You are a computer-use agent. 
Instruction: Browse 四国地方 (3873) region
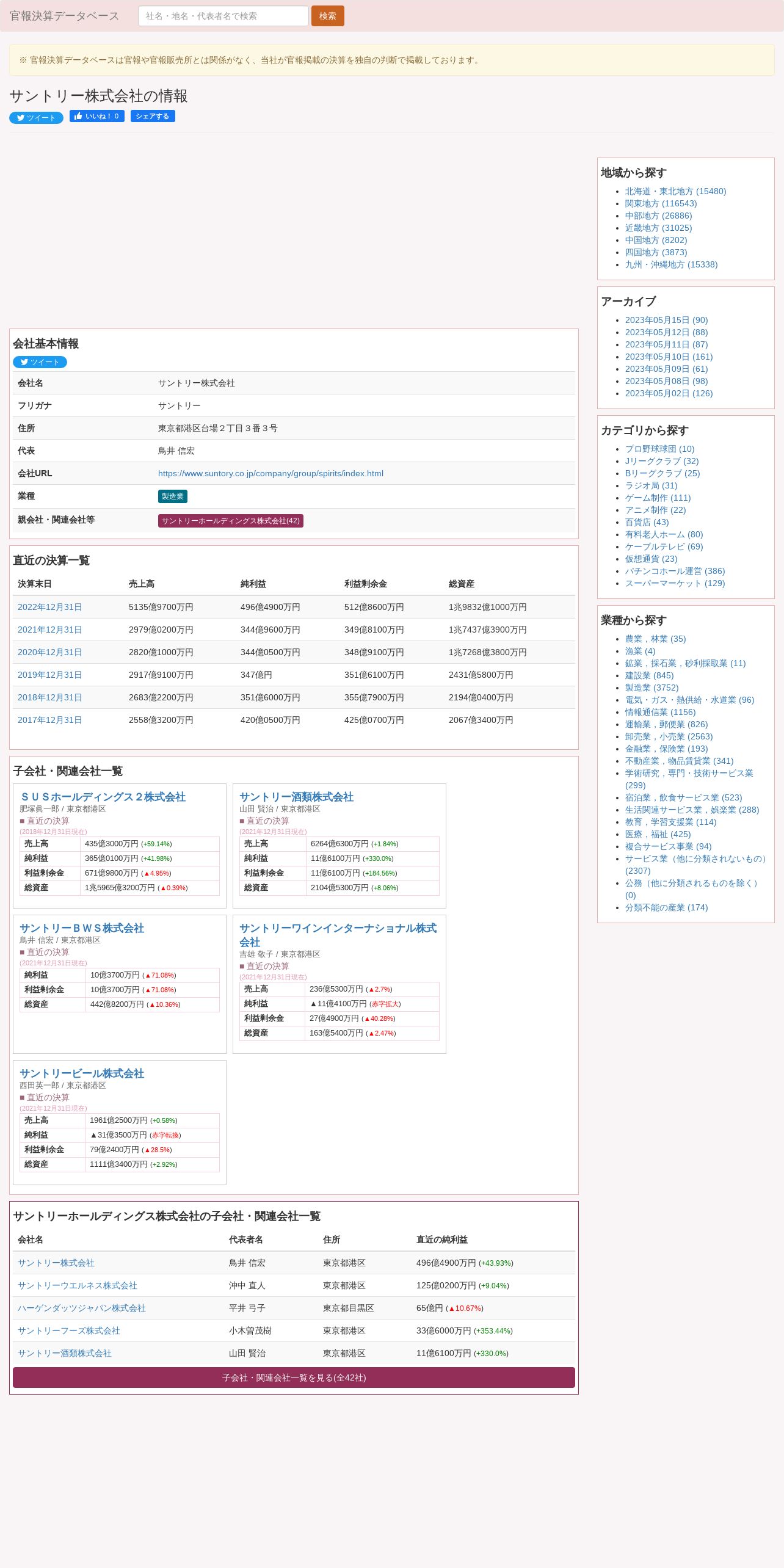tap(656, 252)
